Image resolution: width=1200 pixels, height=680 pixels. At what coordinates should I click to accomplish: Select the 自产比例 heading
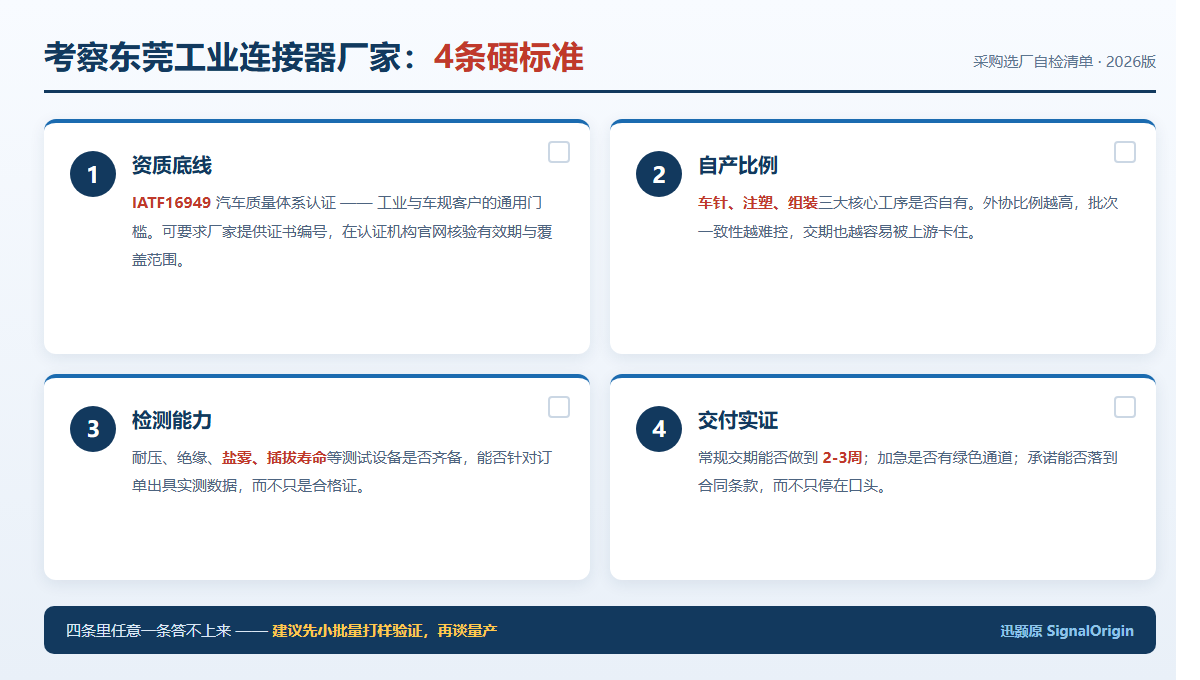pos(738,166)
